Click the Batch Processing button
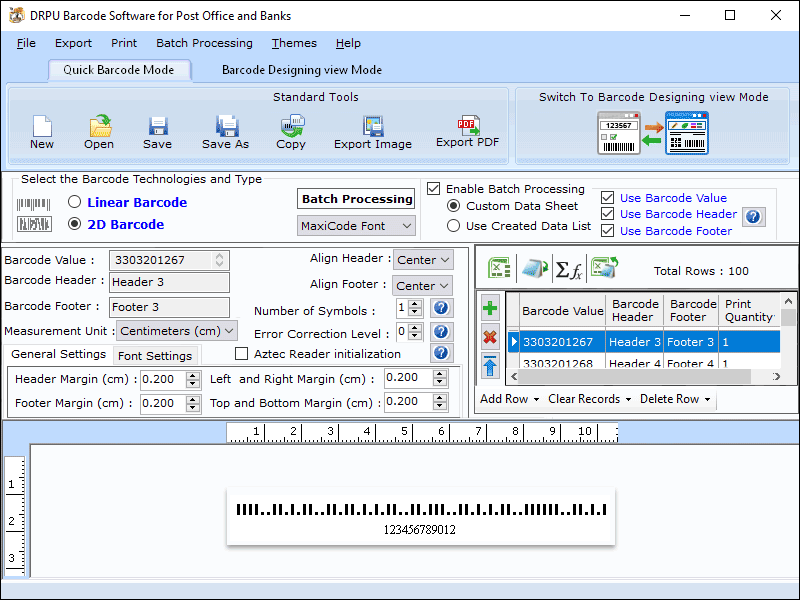Image resolution: width=800 pixels, height=600 pixels. pos(355,199)
